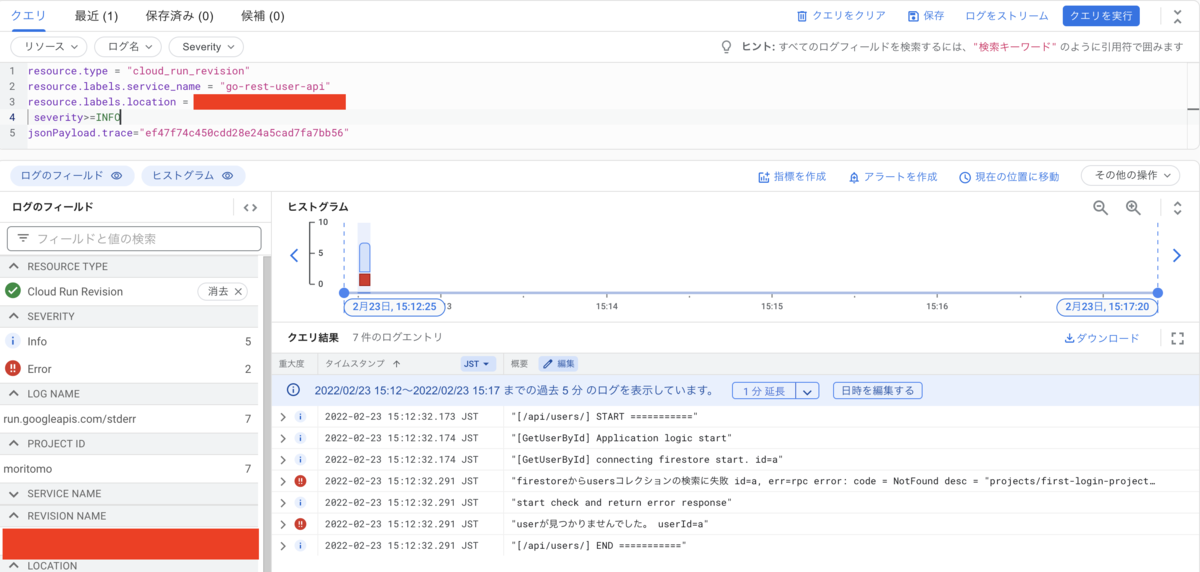Clear the filter with 消去 chip

tap(222, 291)
